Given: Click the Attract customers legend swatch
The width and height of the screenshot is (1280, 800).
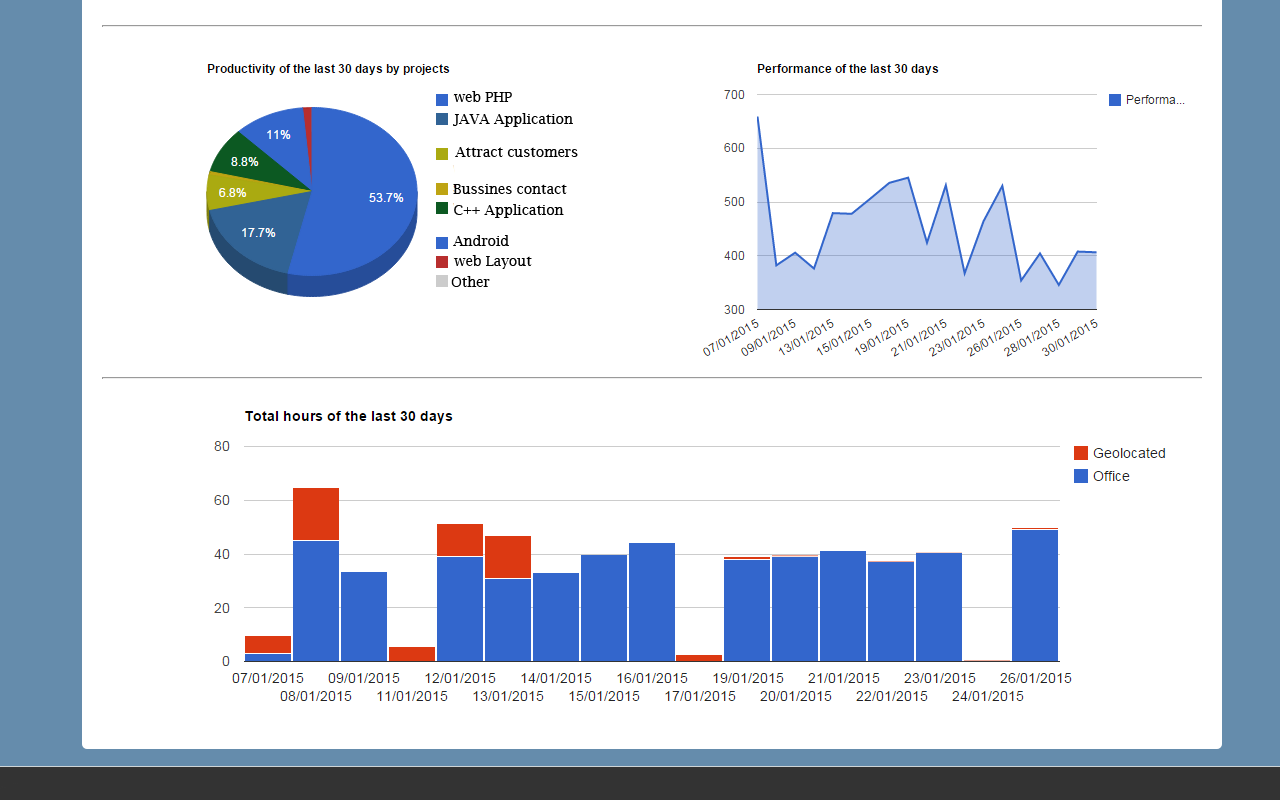Looking at the screenshot, I should click(x=442, y=154).
